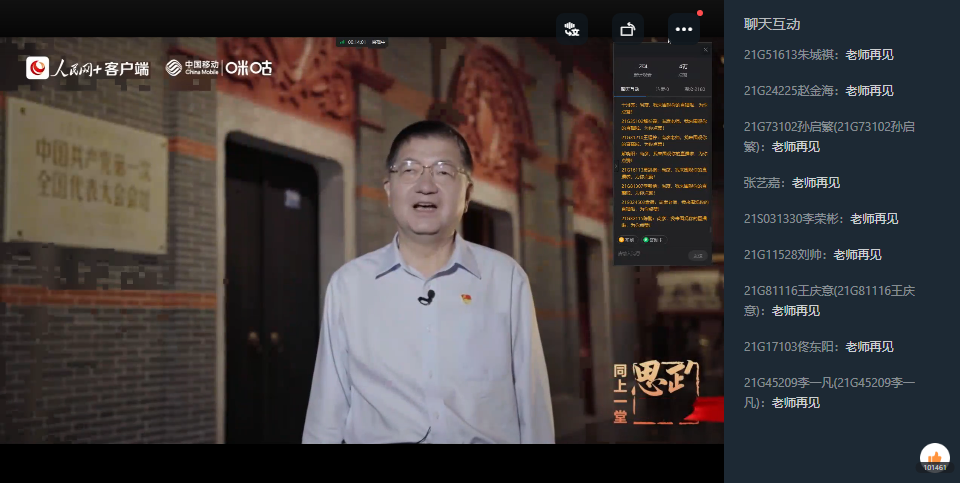Image resolution: width=960 pixels, height=483 pixels.
Task: Click the chat message from 21G51613朱城祺
Action: tap(819, 55)
